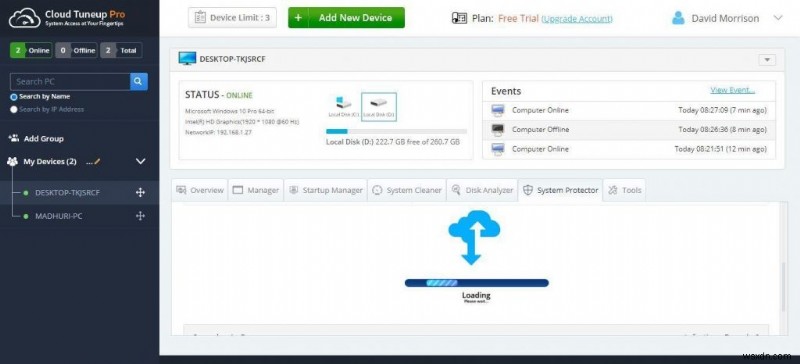Click the Local Disk (D:) usage bar
Screen dimensions: 800x364
[x=396, y=132]
